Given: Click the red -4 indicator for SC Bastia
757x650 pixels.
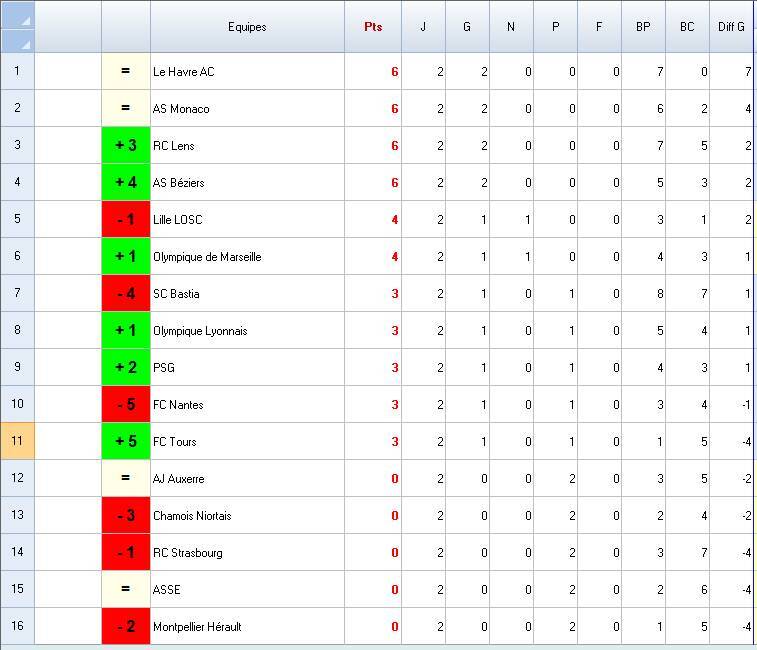Looking at the screenshot, I should tap(126, 294).
